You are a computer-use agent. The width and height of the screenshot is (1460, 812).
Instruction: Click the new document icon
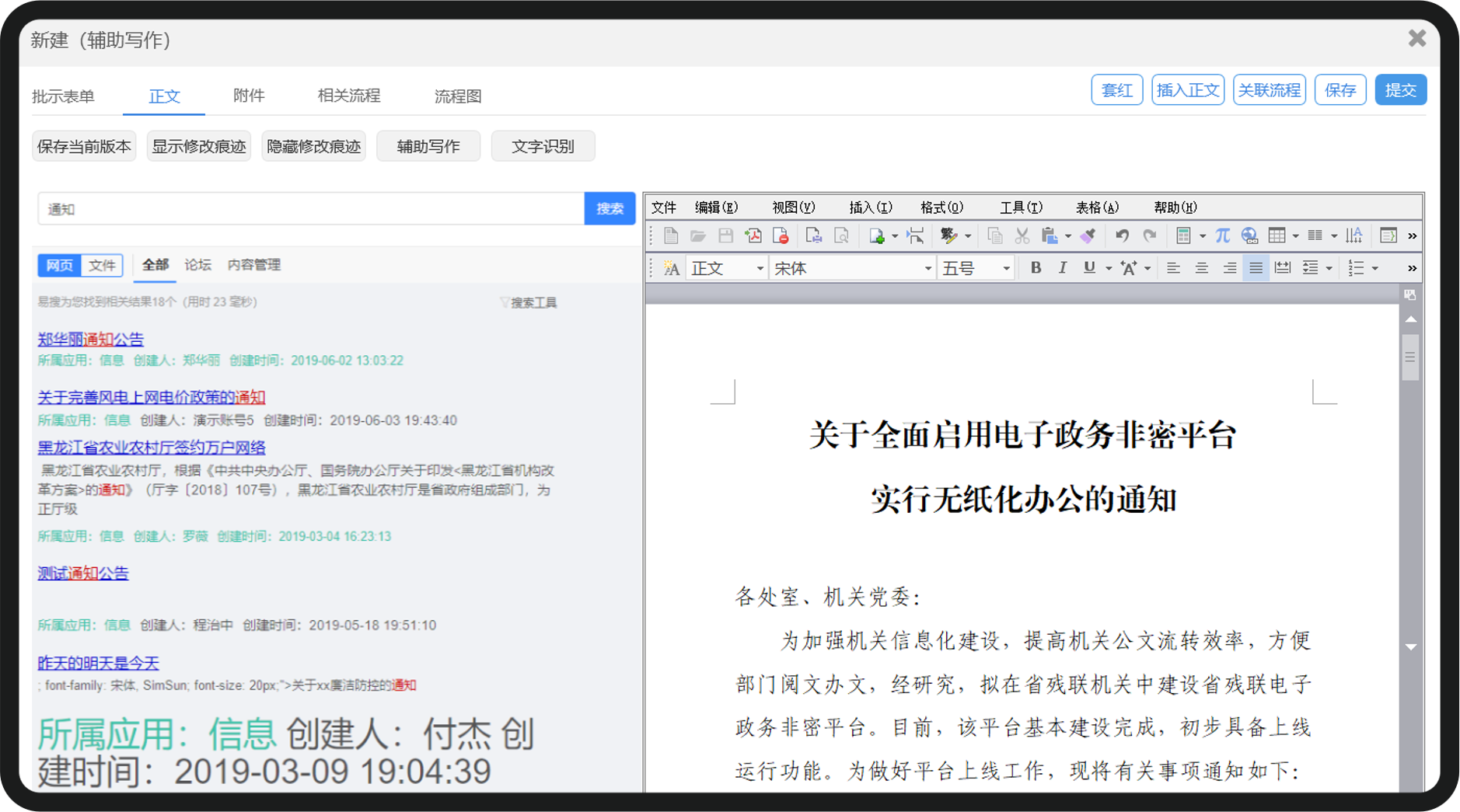[x=671, y=235]
